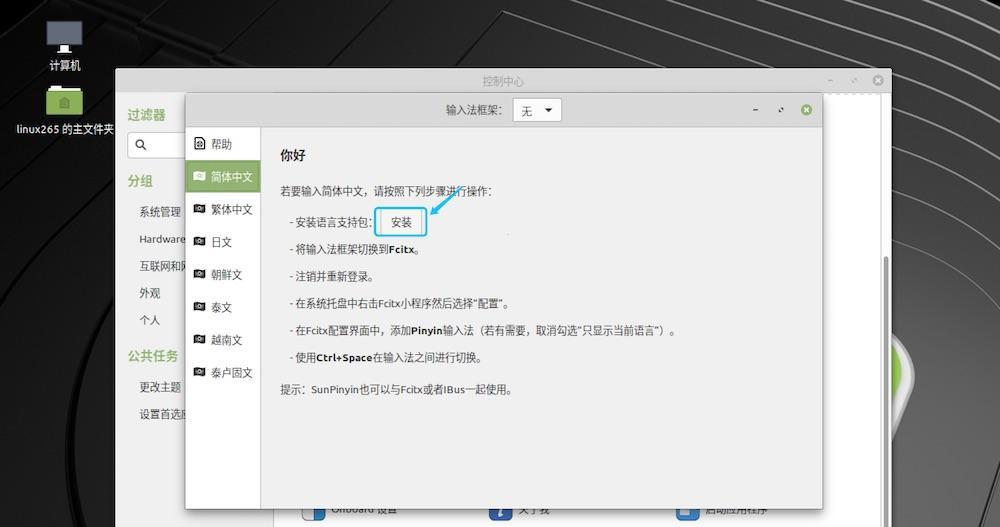The image size is (1000, 527).
Task: Switch to 朝鲜文 input method page
Action: [x=223, y=274]
